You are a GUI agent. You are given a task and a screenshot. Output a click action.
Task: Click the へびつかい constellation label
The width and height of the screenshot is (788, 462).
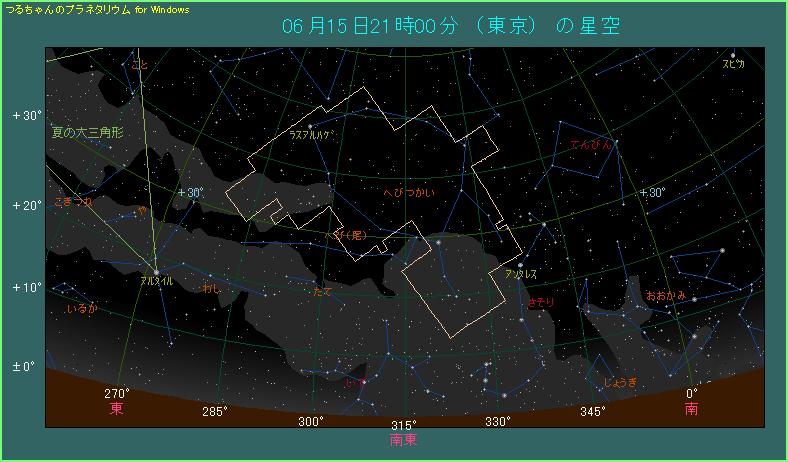[408, 193]
